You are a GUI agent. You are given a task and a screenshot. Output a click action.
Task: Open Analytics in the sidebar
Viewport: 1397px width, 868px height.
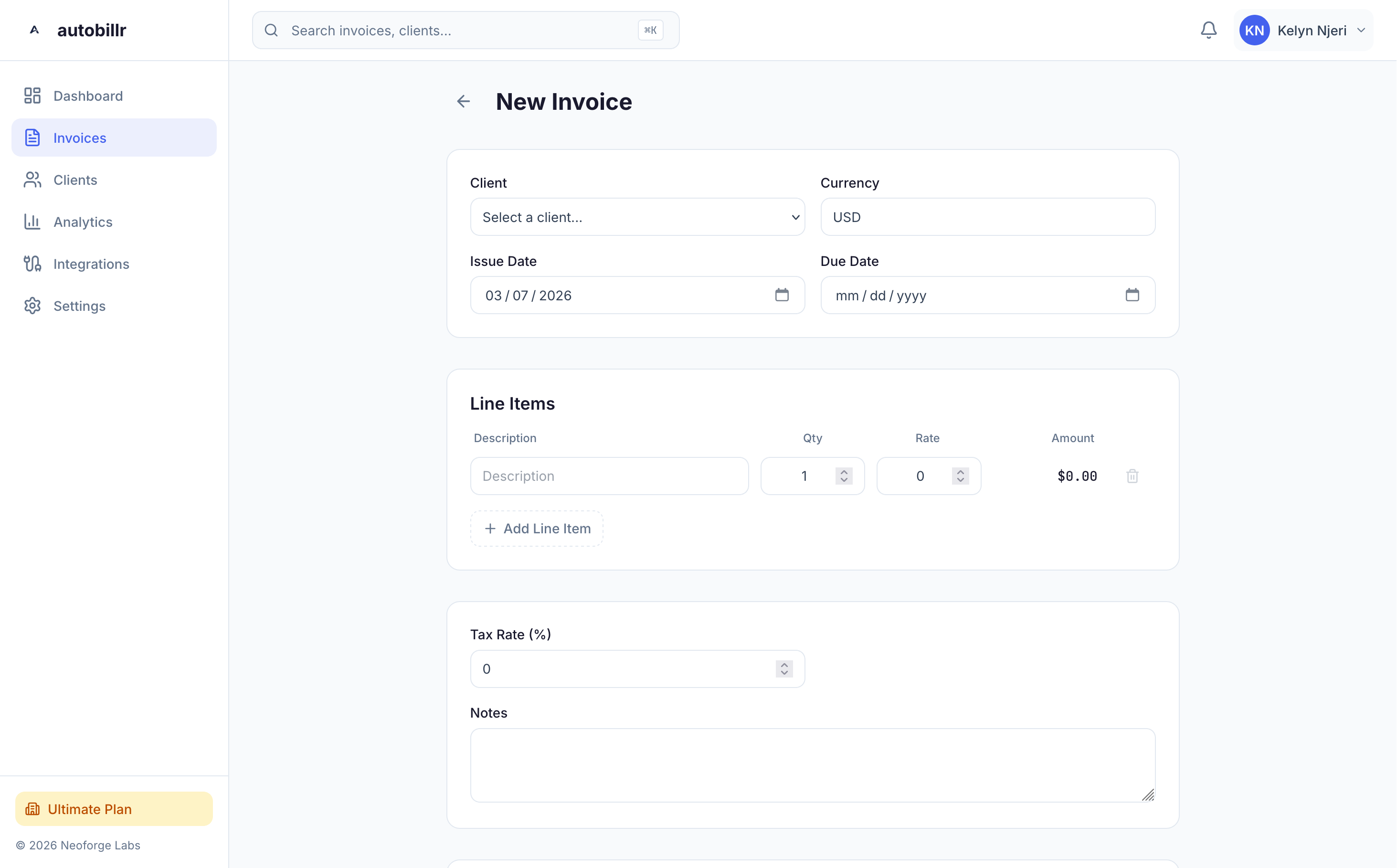[x=83, y=222]
